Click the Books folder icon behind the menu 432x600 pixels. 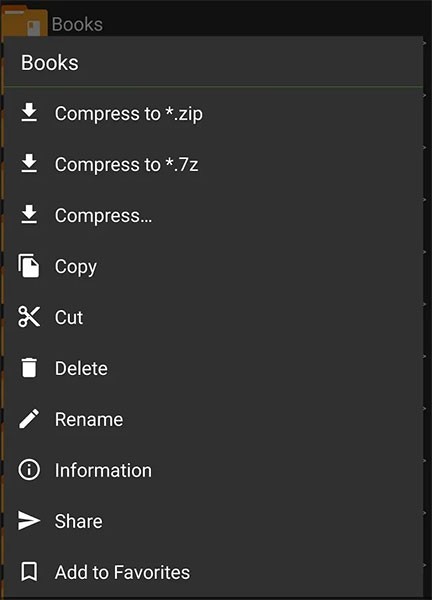point(24,21)
